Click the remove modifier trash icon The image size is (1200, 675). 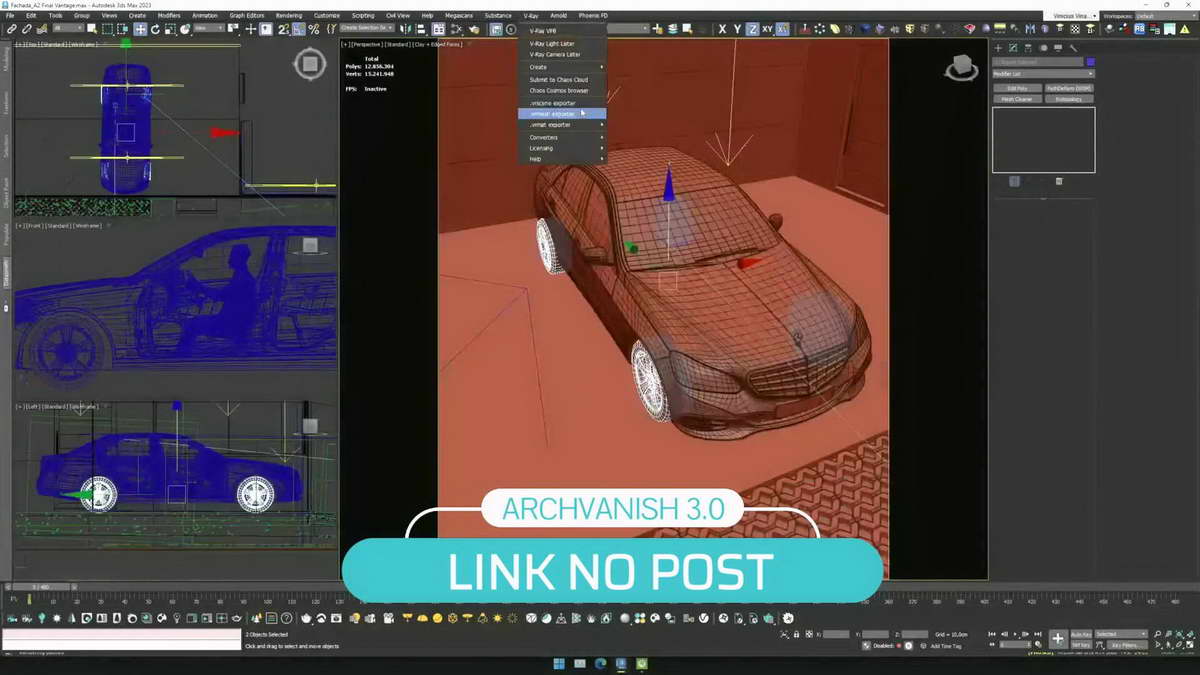pyautogui.click(x=1059, y=181)
